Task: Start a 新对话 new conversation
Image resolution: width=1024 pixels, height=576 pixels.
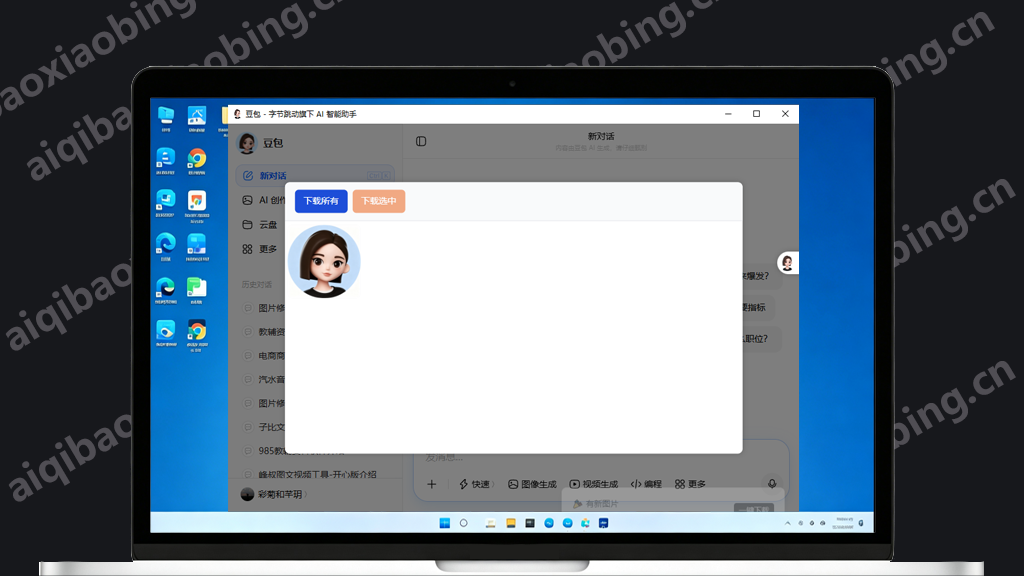Action: (315, 176)
